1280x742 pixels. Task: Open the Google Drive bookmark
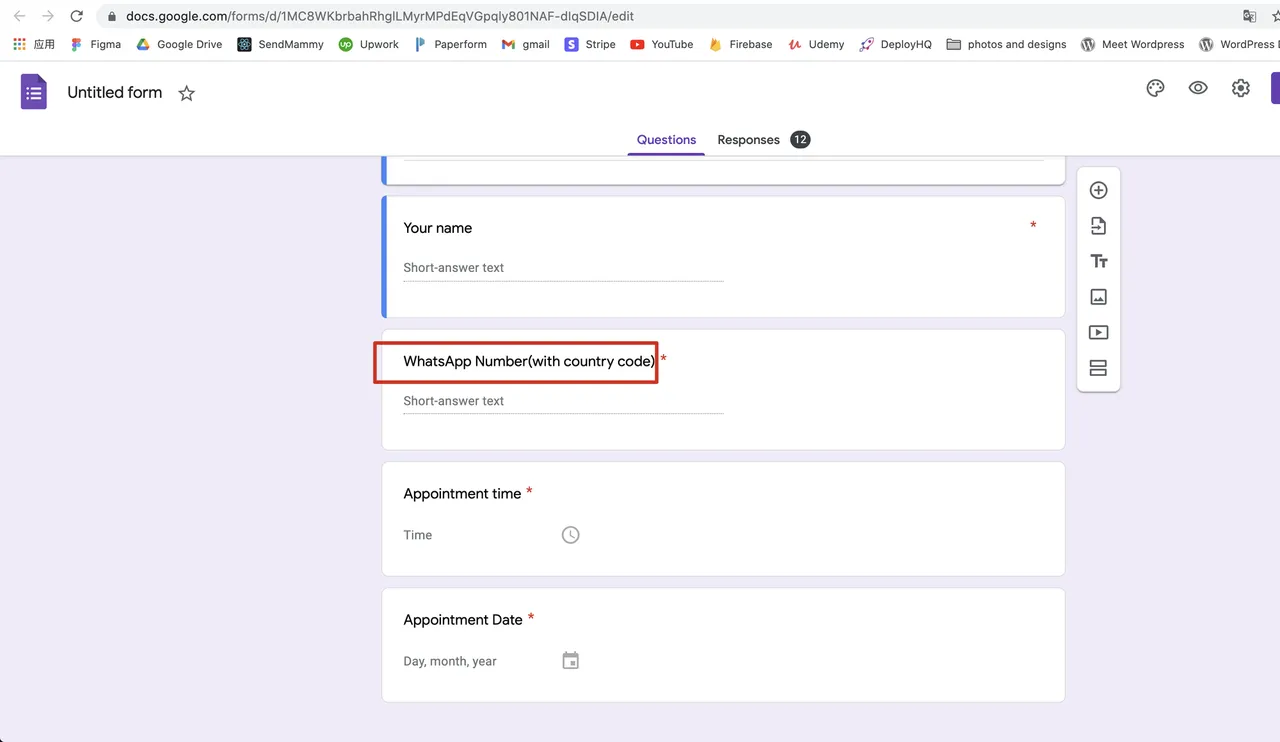tap(179, 44)
